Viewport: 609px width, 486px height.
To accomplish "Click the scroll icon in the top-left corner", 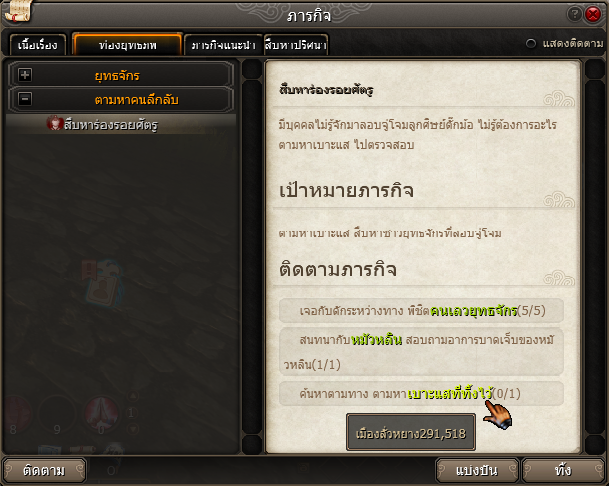I will tap(17, 11).
